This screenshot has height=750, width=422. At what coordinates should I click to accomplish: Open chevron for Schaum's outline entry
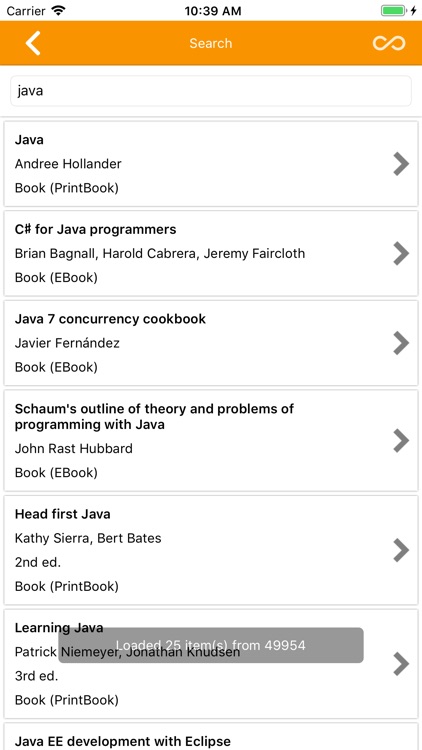[x=401, y=441]
